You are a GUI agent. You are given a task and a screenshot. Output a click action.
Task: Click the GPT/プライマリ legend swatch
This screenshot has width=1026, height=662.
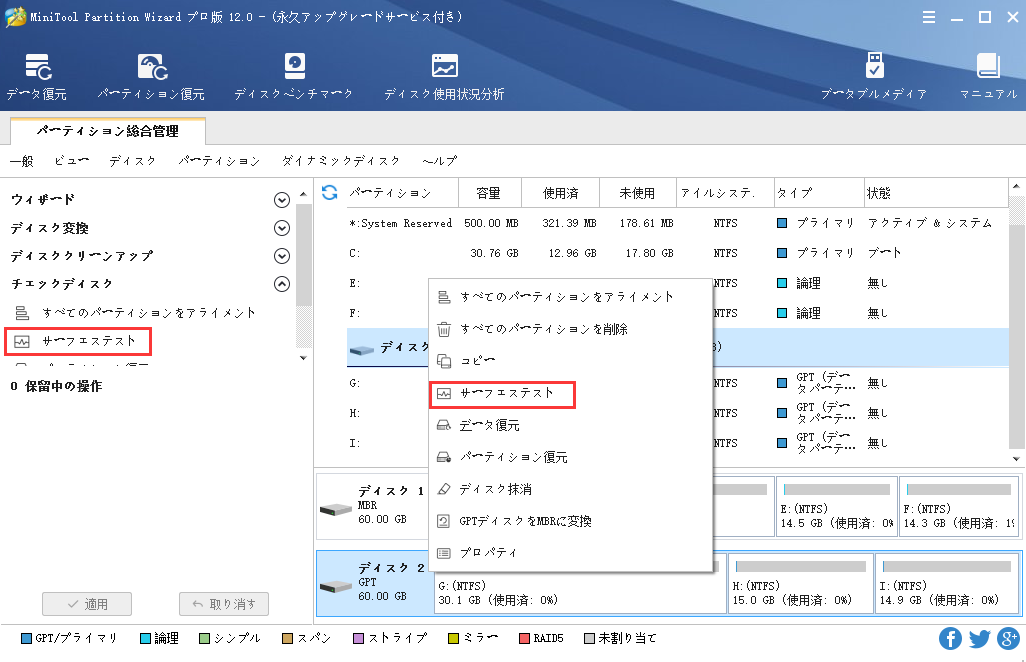pyautogui.click(x=27, y=638)
